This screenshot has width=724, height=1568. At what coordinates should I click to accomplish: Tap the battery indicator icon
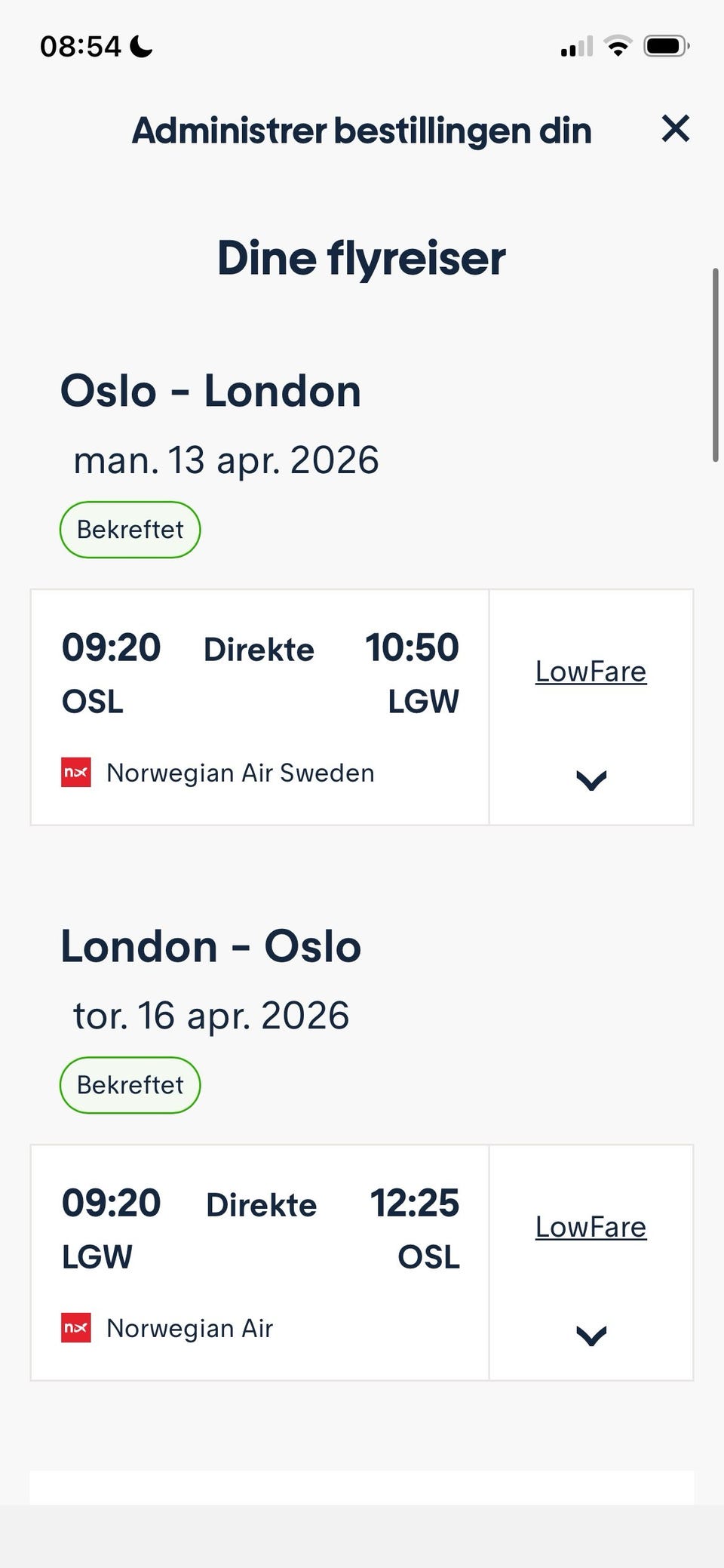665,47
